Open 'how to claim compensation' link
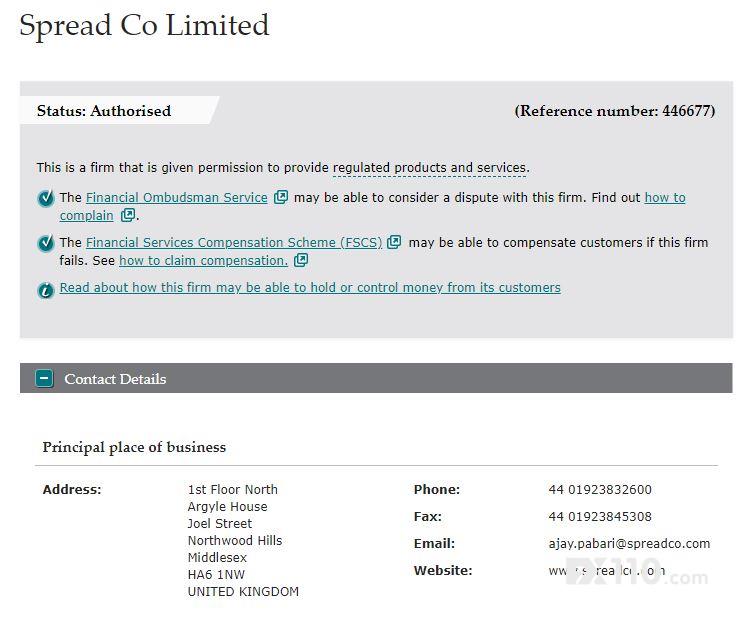Screen dimensions: 749x625 [204, 261]
